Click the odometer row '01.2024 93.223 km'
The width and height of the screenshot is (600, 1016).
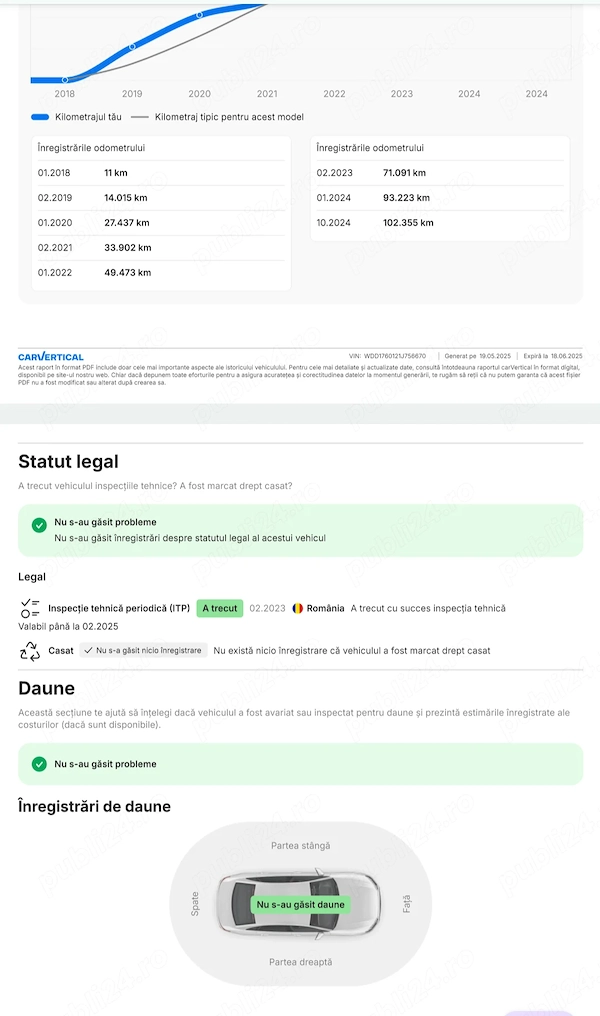point(440,198)
